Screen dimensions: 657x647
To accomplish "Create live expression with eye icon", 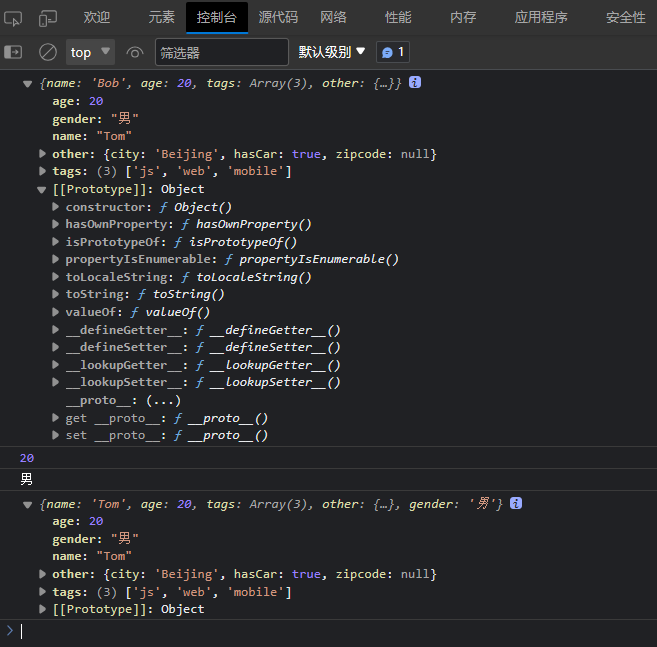I will click(x=135, y=53).
